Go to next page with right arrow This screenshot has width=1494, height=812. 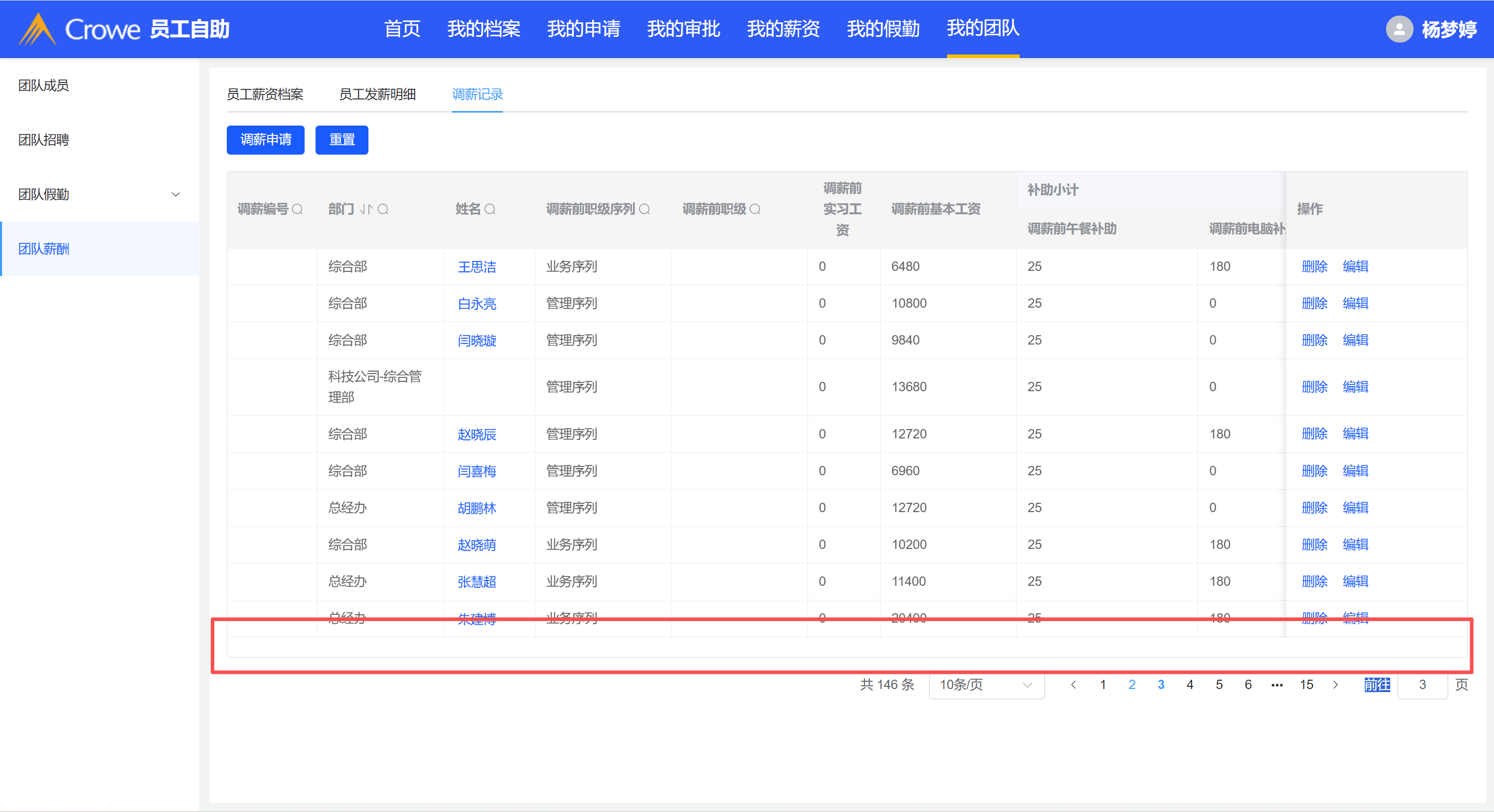coord(1336,685)
